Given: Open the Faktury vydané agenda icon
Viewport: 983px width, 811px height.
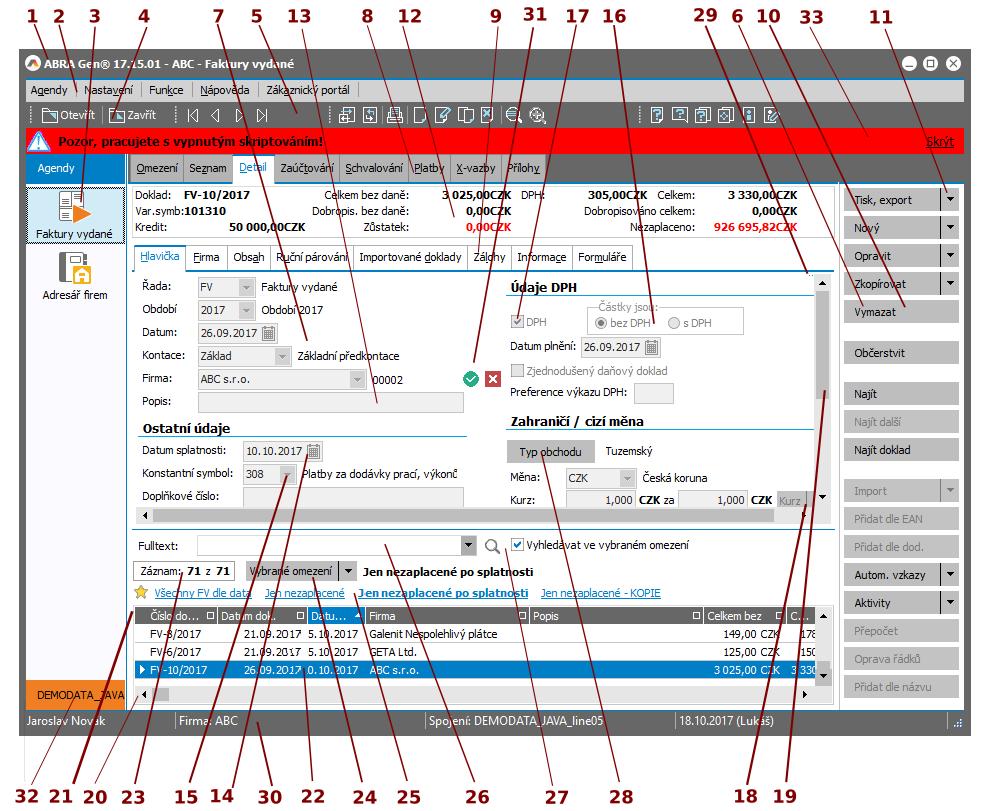Looking at the screenshot, I should (75, 216).
